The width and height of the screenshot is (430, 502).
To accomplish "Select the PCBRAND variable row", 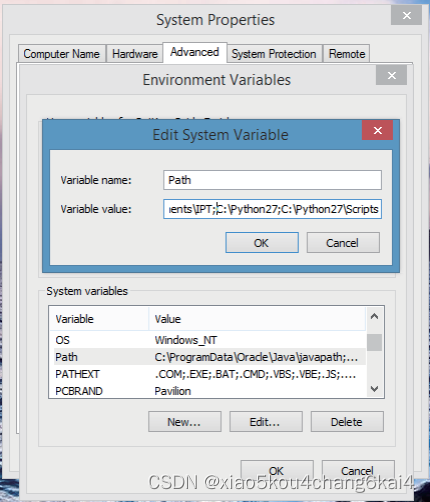I will click(x=207, y=391).
